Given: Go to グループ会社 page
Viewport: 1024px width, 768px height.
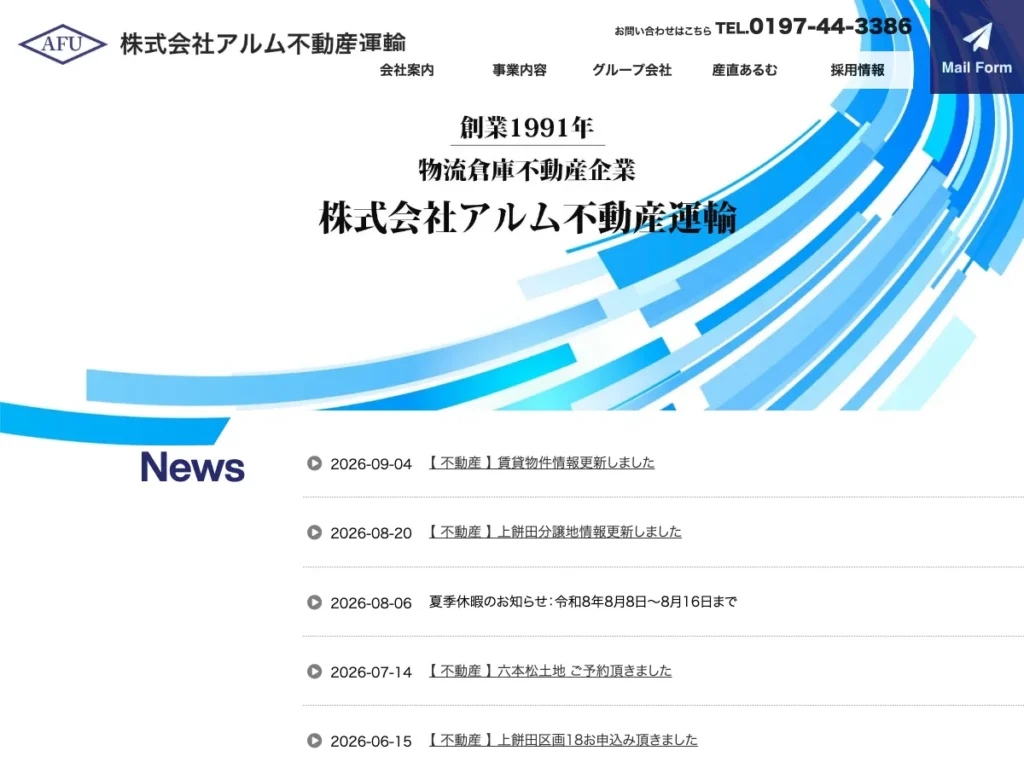Looking at the screenshot, I should tap(632, 70).
